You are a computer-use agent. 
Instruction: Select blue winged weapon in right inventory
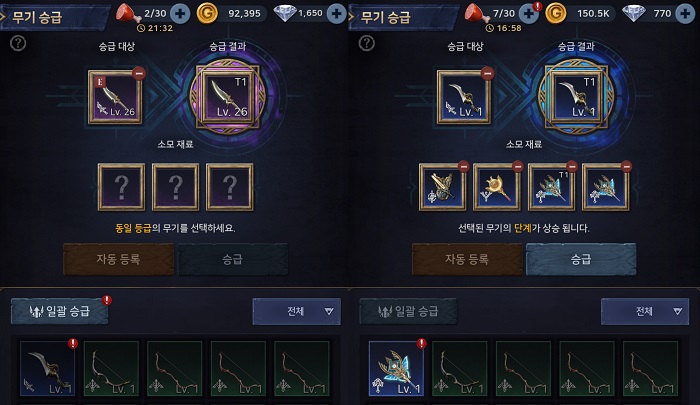pyautogui.click(x=396, y=368)
